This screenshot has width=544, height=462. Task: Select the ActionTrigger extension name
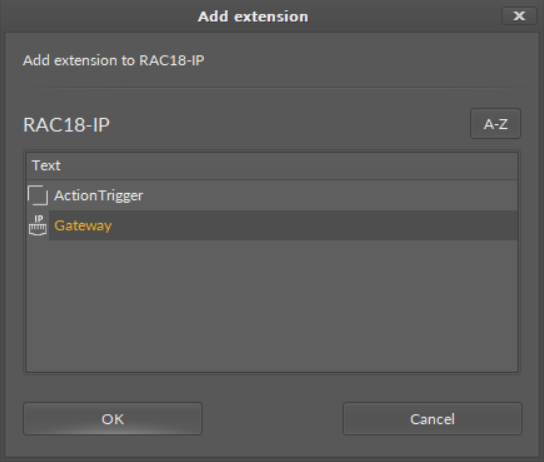click(x=99, y=196)
